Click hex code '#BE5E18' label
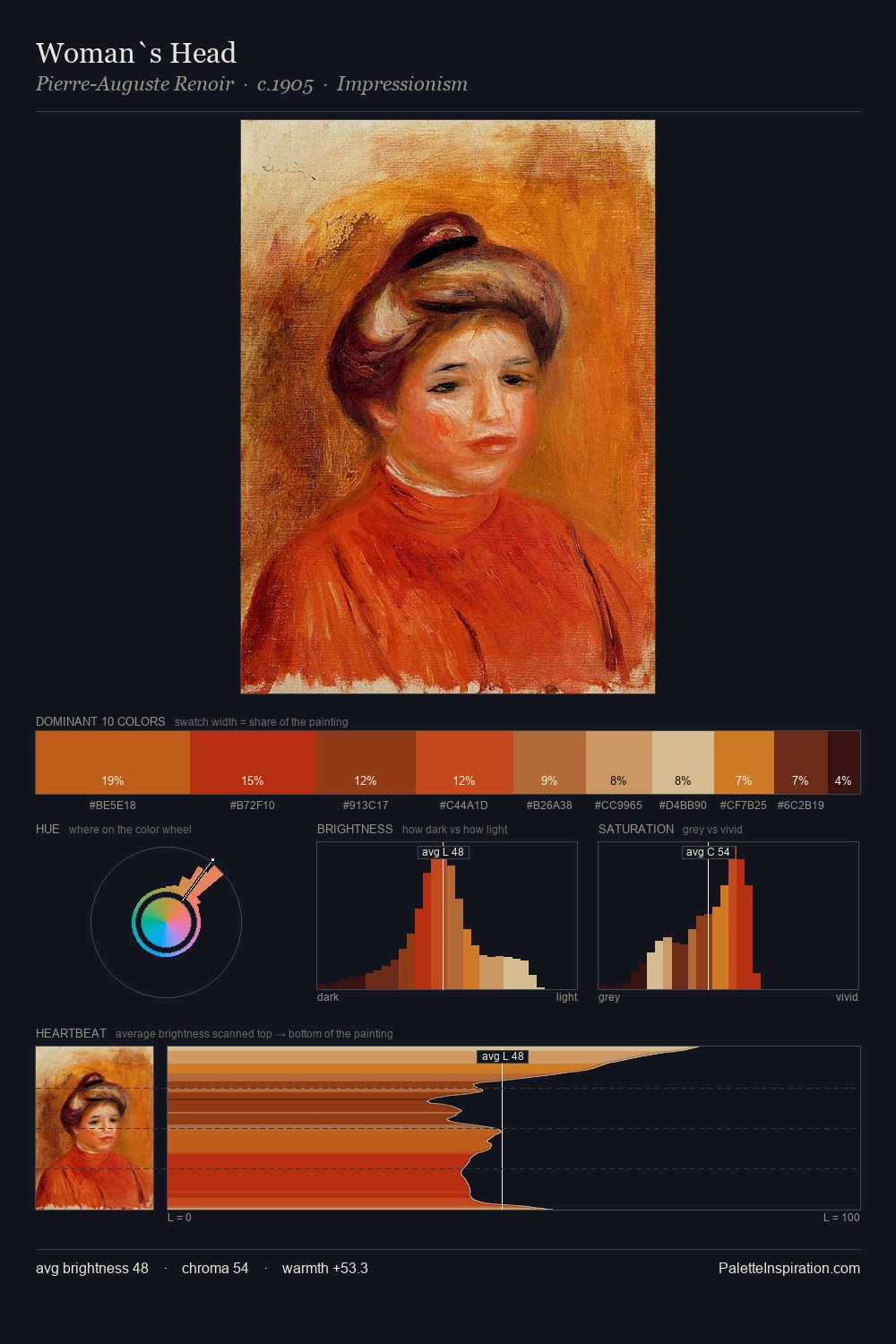896x1344 pixels. point(113,806)
